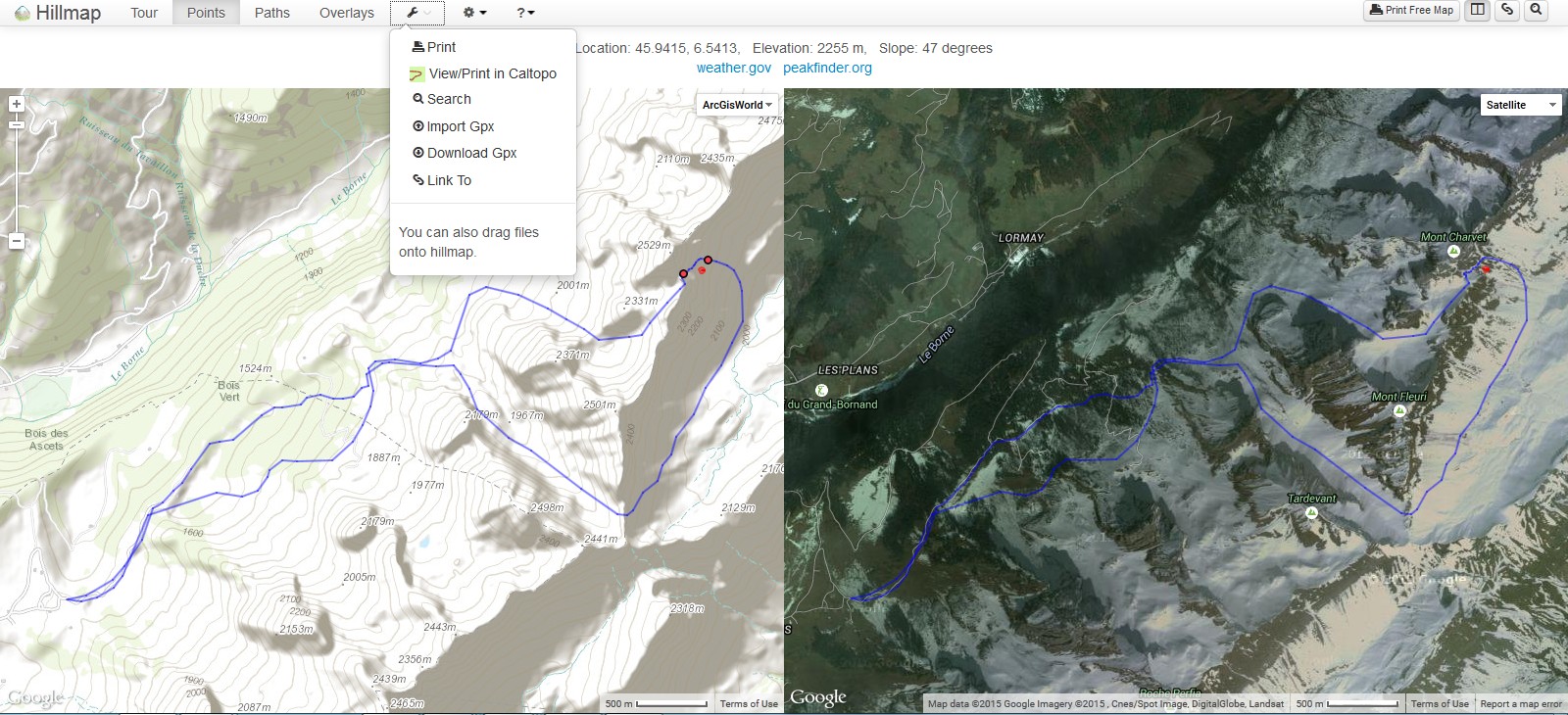1568x715 pixels.
Task: Click the Print Free Map button
Action: pyautogui.click(x=1411, y=10)
